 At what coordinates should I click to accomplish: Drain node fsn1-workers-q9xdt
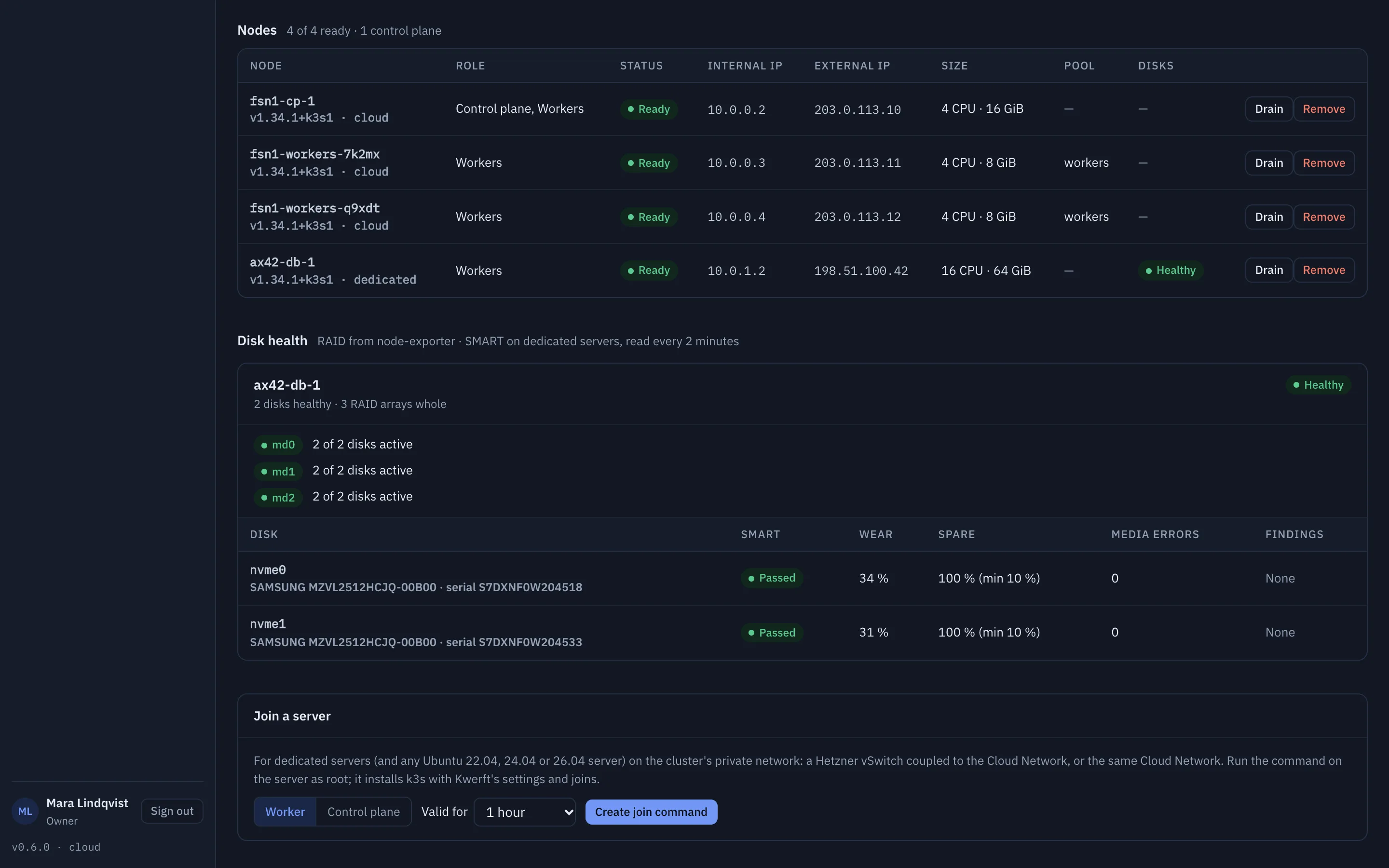click(x=1268, y=217)
